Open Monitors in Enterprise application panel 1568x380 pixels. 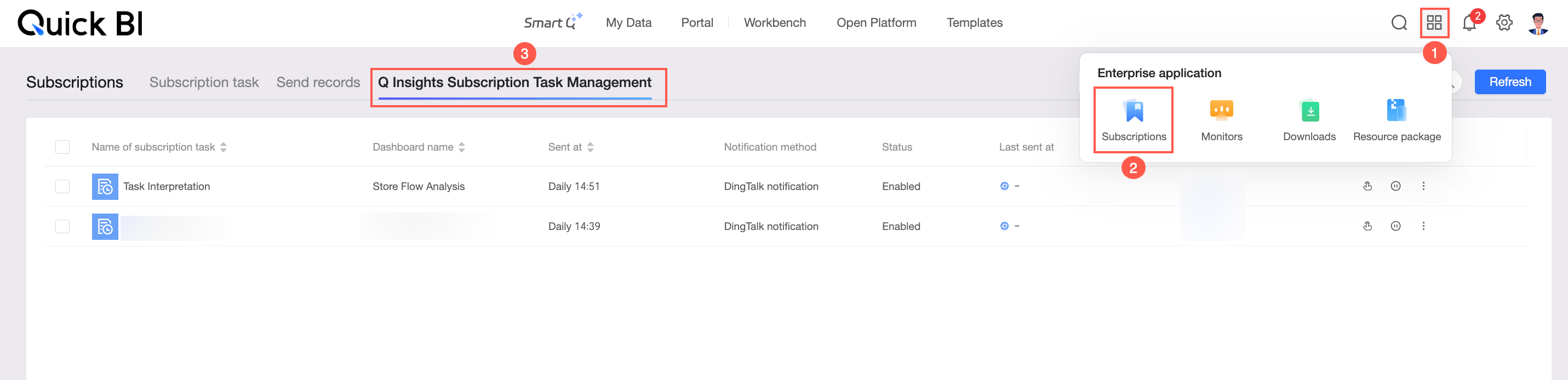pos(1221,120)
